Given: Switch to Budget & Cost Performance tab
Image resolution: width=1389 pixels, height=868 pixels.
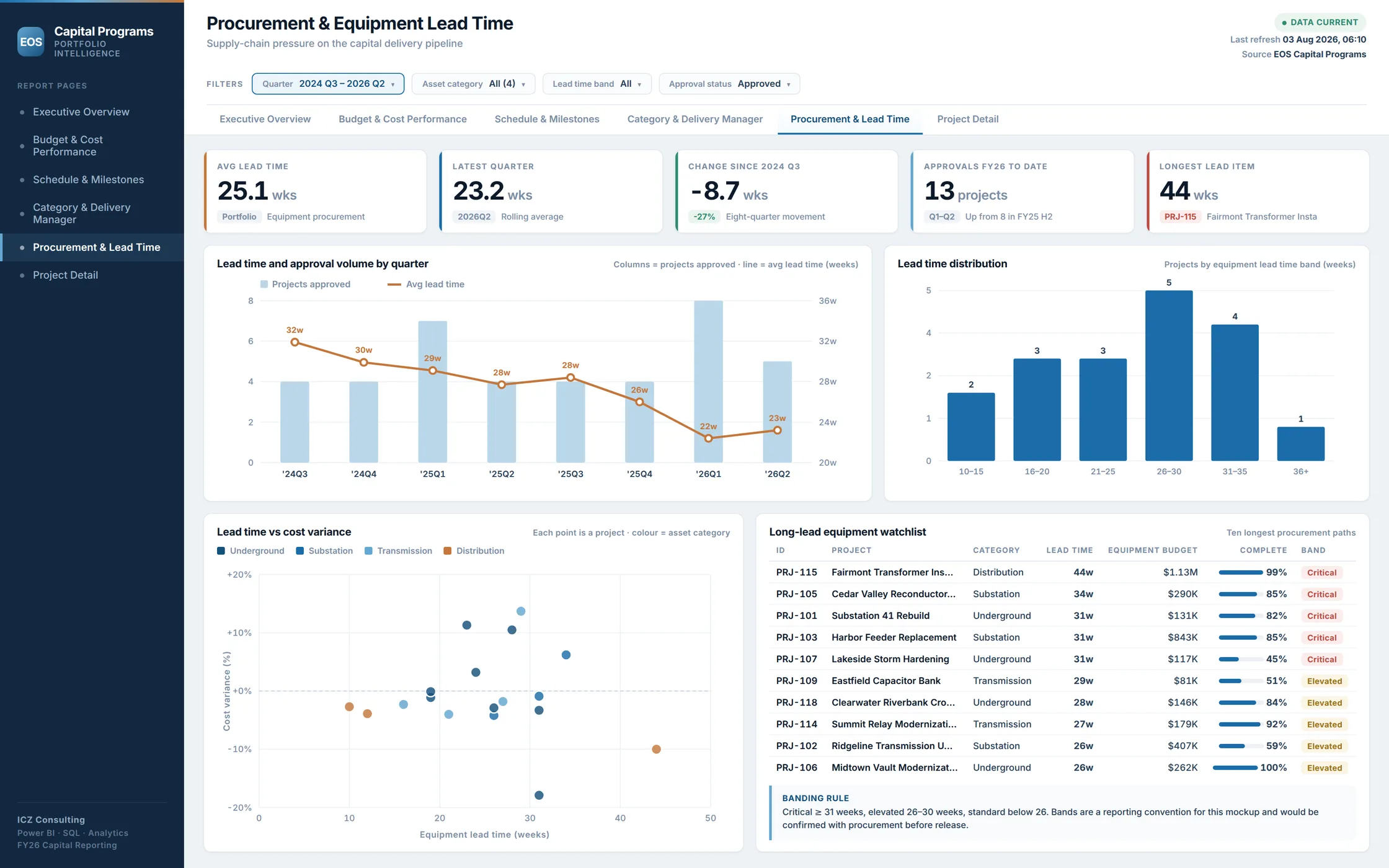Looking at the screenshot, I should click(402, 119).
